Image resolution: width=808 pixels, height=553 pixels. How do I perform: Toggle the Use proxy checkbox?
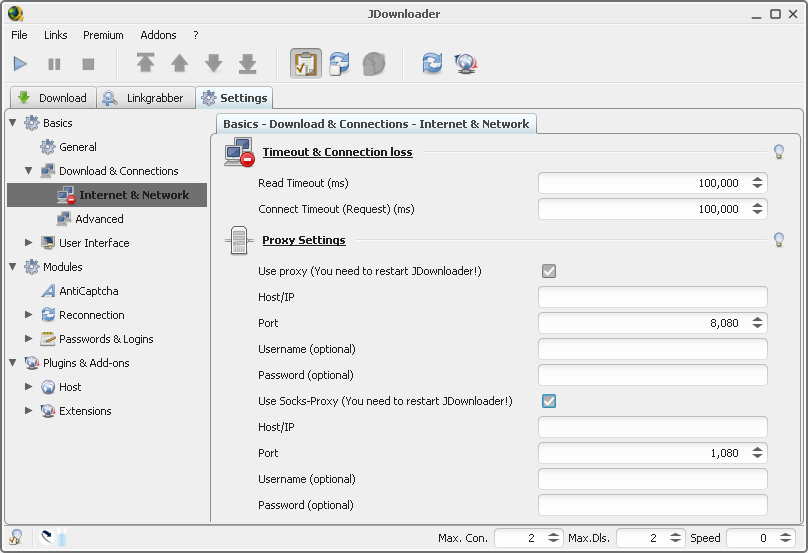point(549,271)
